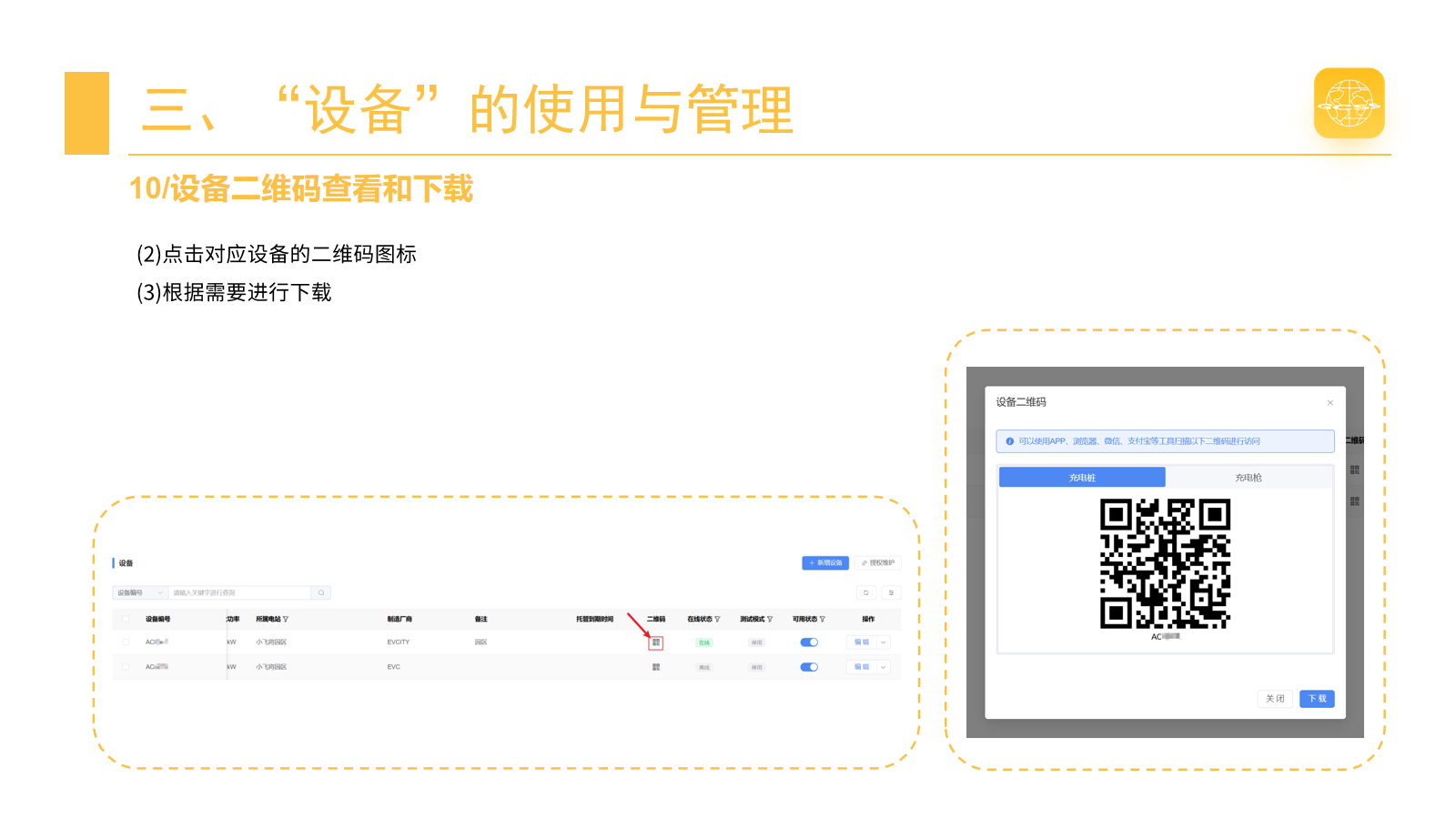Click 编辑 in the EVCITY row
This screenshot has width=1456, height=819.
tap(862, 642)
